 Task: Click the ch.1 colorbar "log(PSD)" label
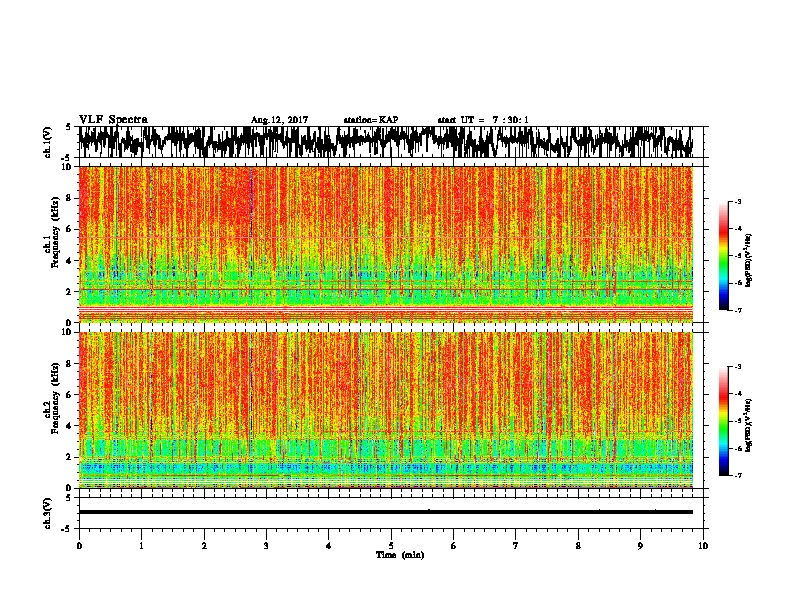[x=748, y=261]
